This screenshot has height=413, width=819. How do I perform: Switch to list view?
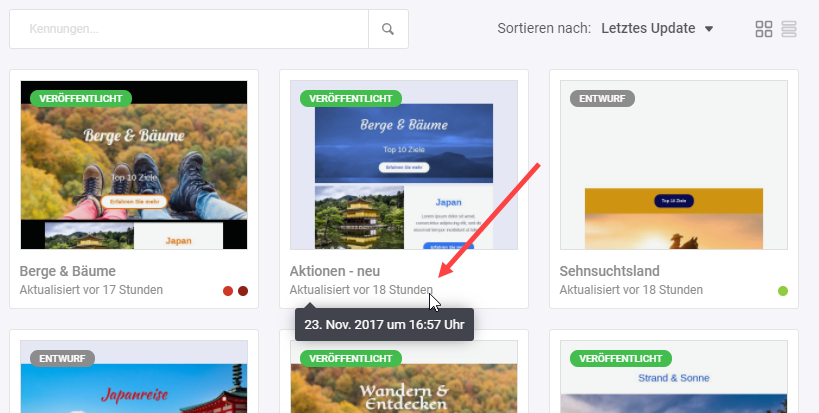tap(789, 29)
